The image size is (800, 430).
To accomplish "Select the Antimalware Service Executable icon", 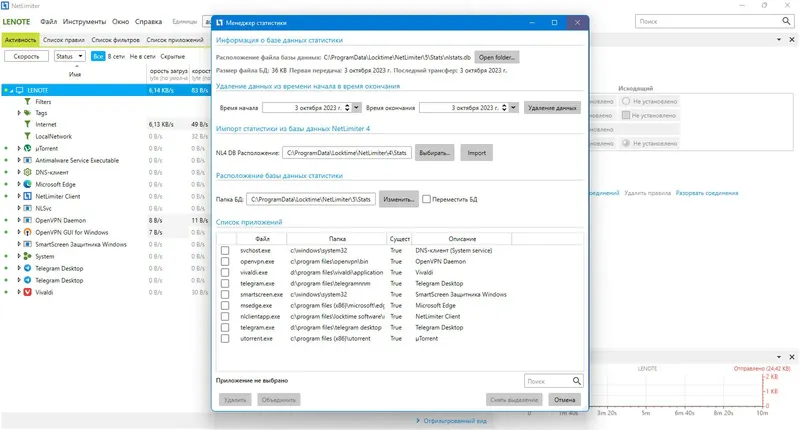I will [28, 160].
